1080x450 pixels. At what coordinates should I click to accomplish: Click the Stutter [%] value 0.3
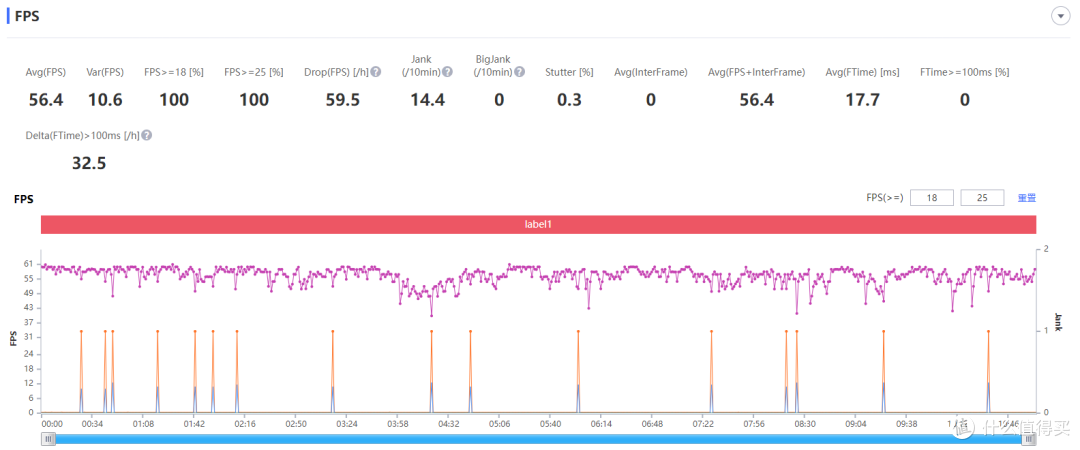(x=569, y=99)
